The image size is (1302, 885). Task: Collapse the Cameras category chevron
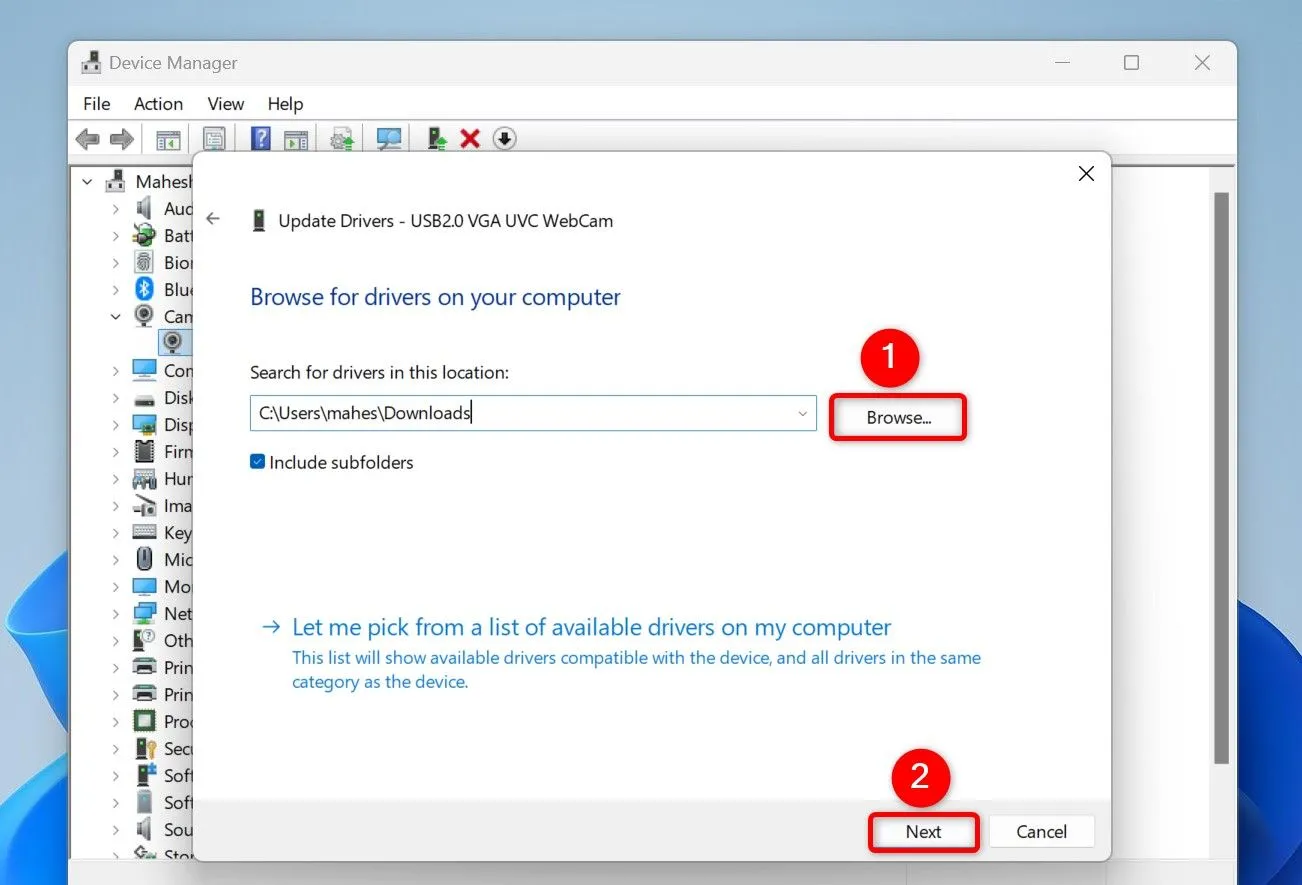click(x=116, y=316)
